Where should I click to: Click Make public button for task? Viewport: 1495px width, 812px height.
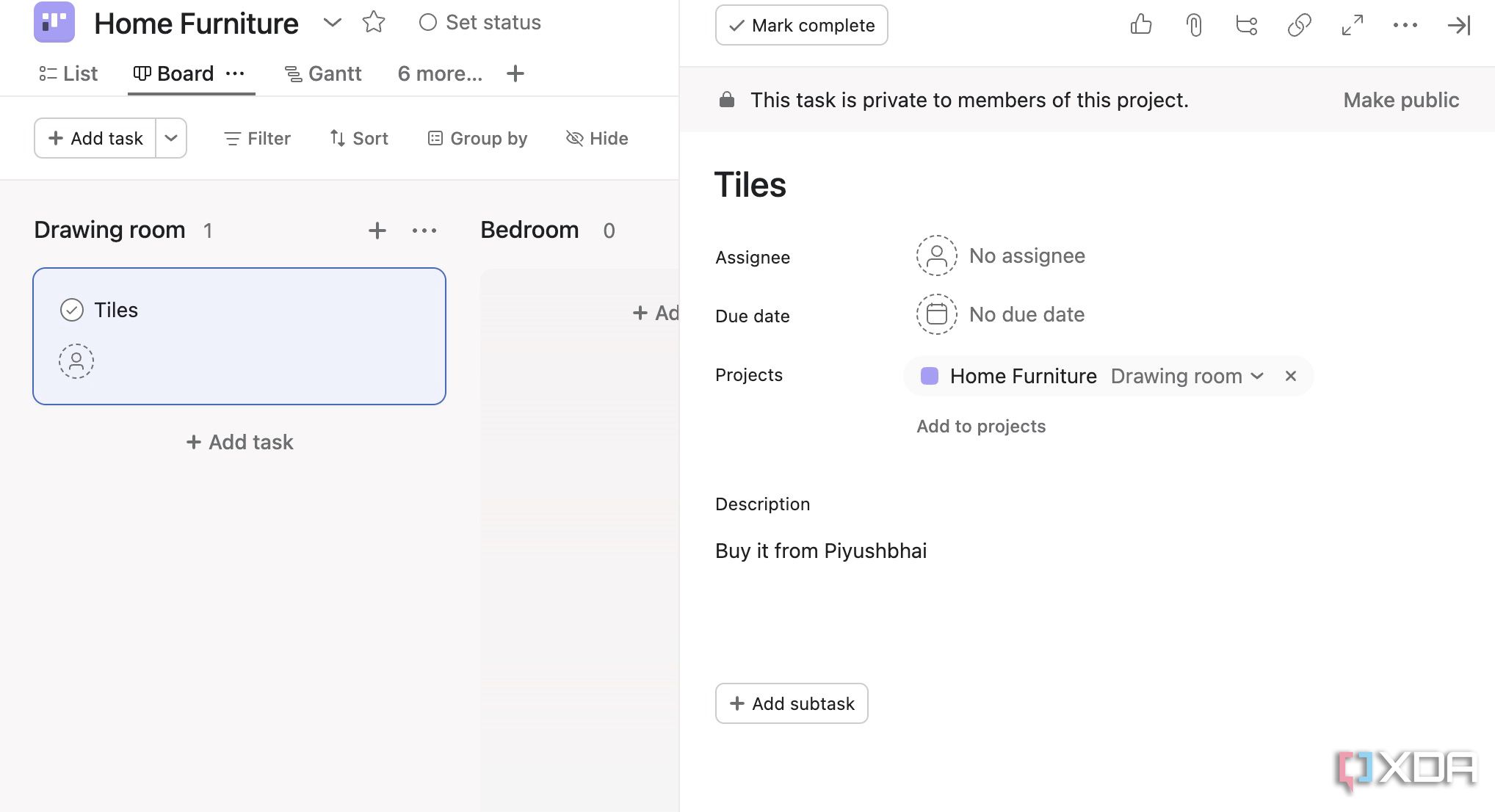click(1400, 99)
